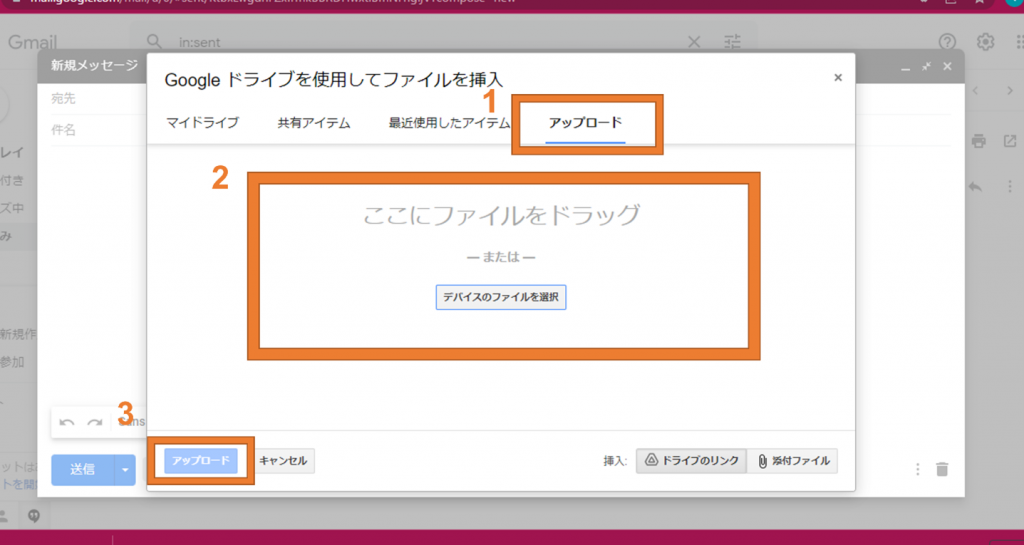Show search filter options icon
This screenshot has width=1024, height=545.
tap(733, 42)
